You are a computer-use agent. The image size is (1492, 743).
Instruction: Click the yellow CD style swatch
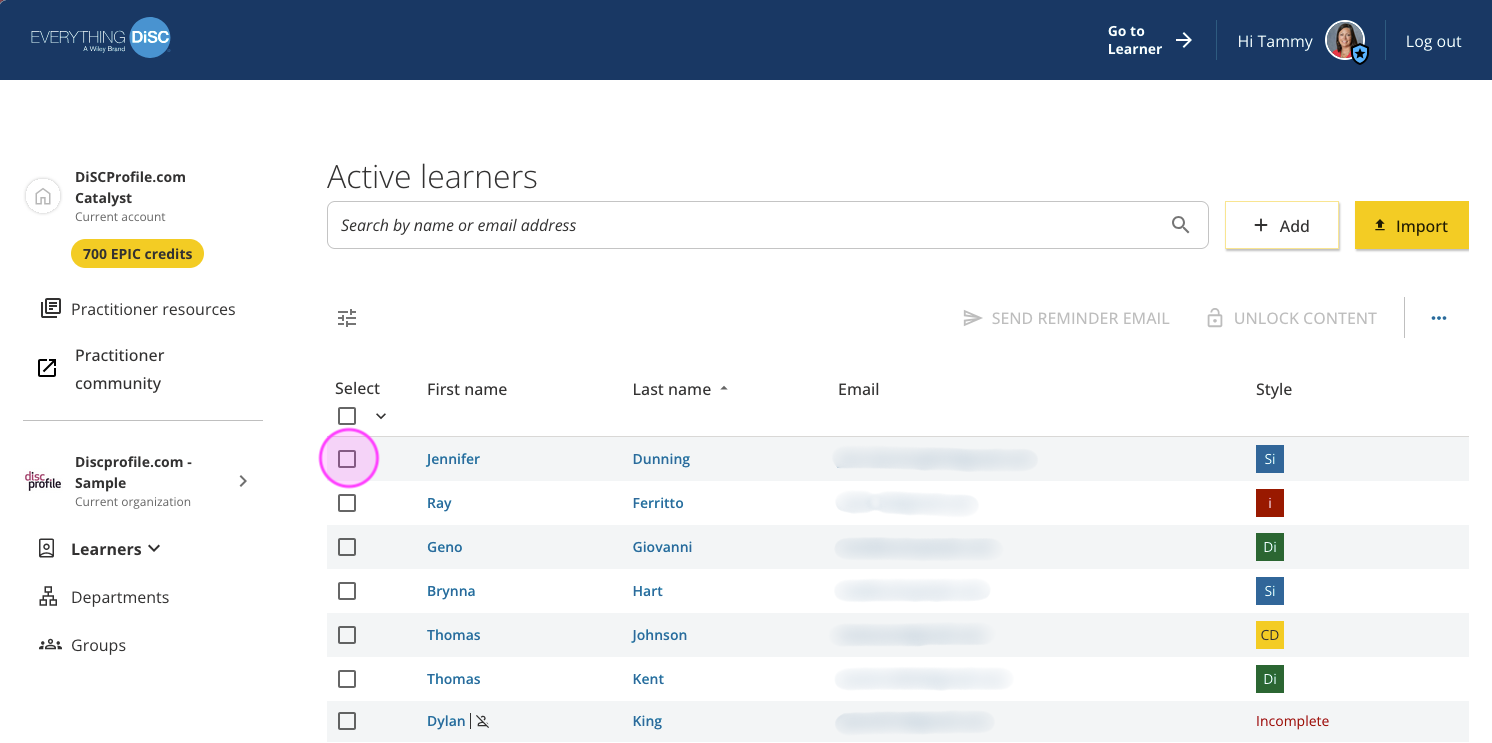click(1270, 635)
